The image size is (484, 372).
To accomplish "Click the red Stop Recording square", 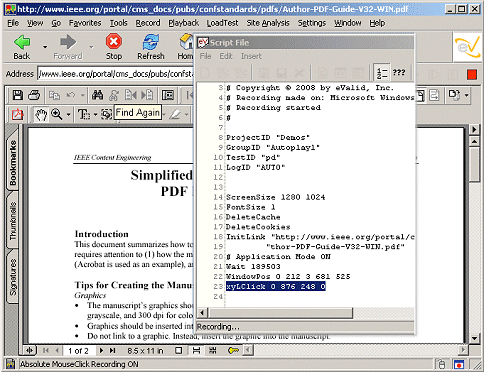I will (x=472, y=74).
